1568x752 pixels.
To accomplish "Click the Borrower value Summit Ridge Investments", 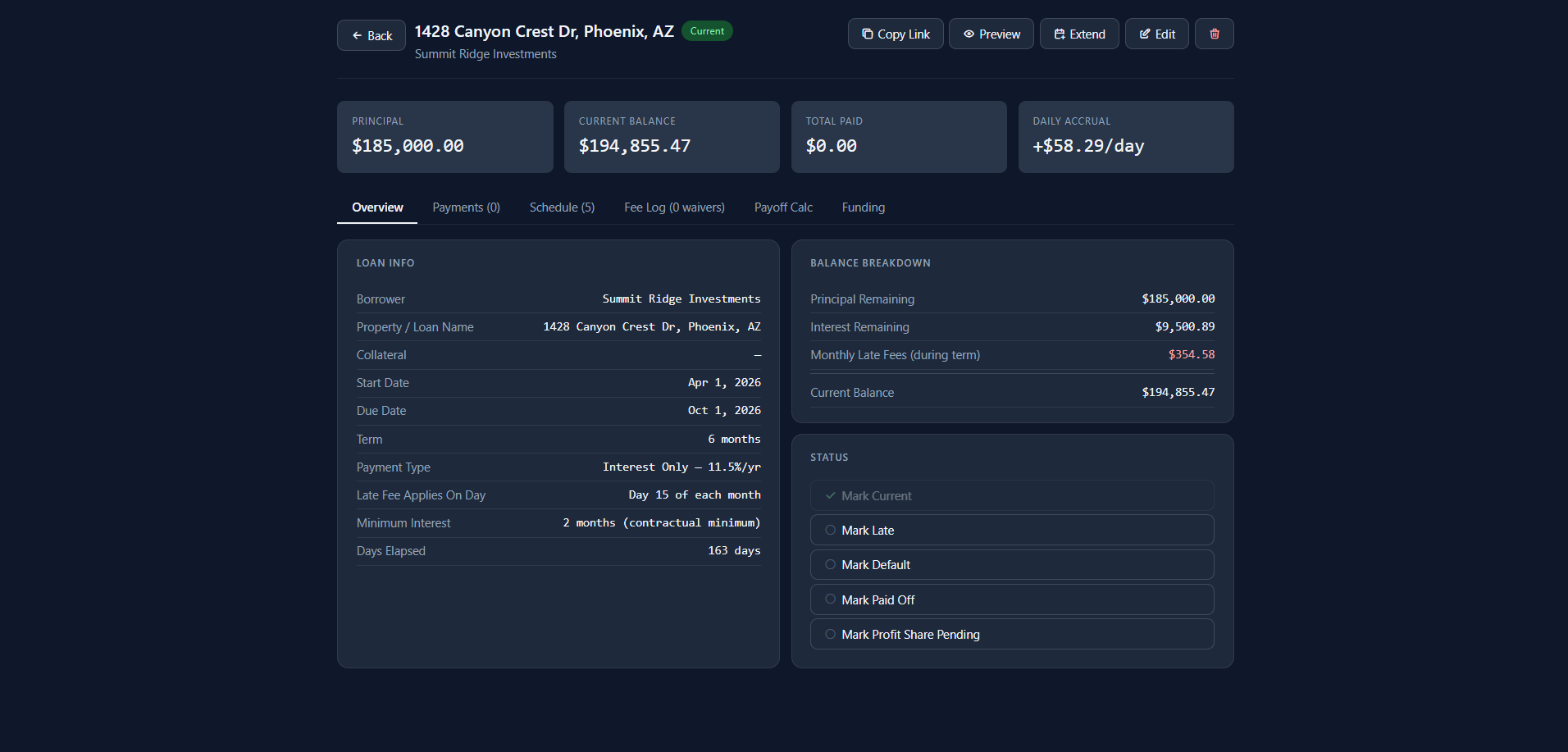I will coord(681,299).
